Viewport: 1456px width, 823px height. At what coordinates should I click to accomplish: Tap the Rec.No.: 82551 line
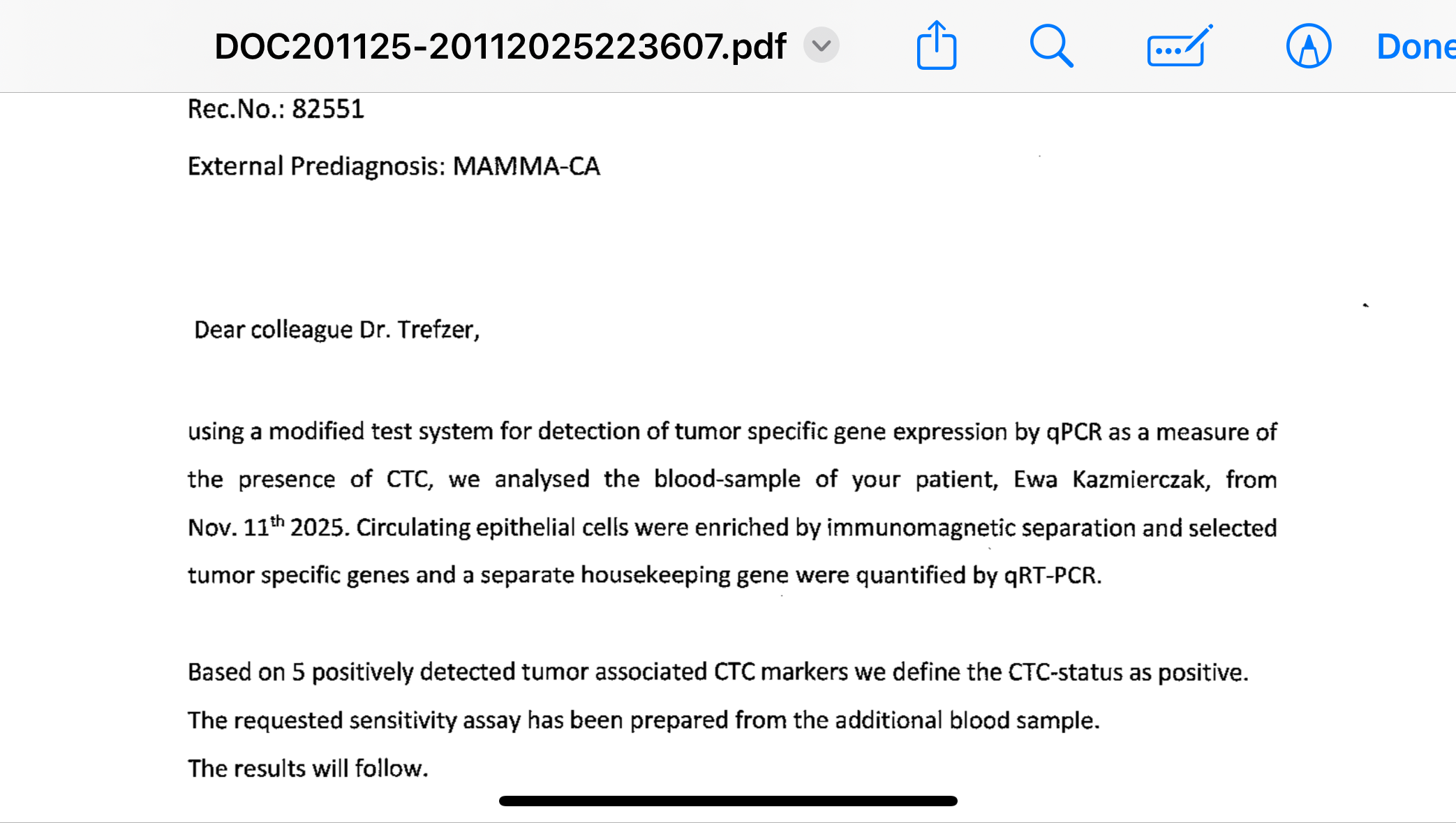pyautogui.click(x=276, y=109)
